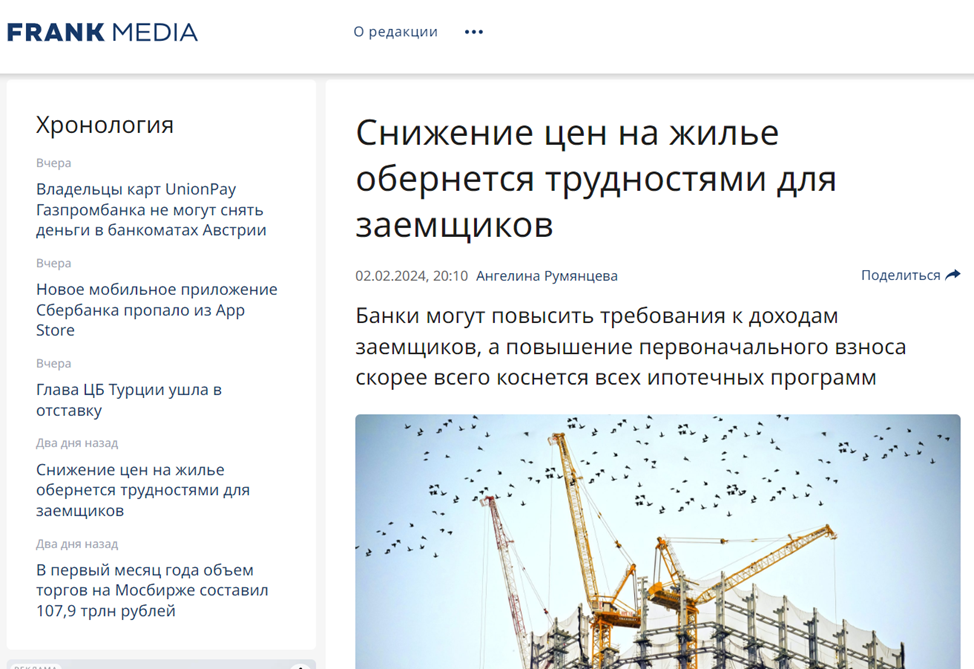
Task: Click the main article headline
Action: [x=596, y=178]
